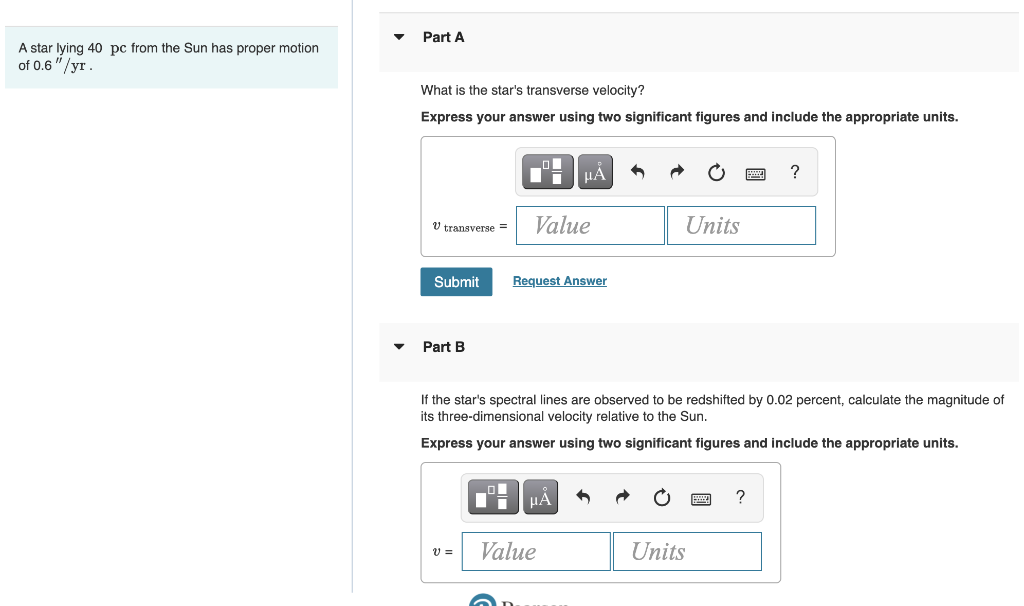The width and height of the screenshot is (1024, 606).
Task: Reset Part B answer field
Action: [662, 498]
